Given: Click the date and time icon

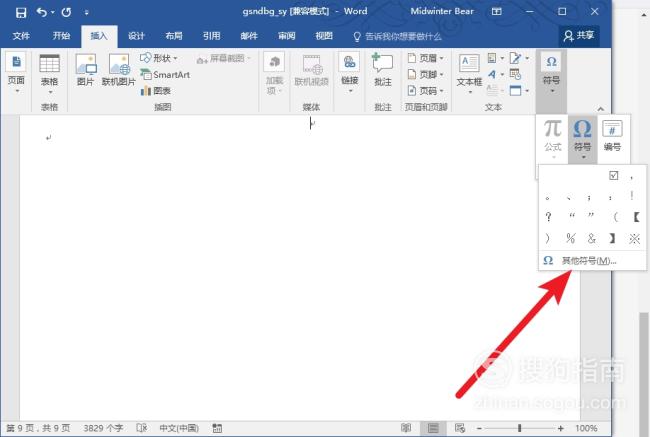Looking at the screenshot, I should pos(515,75).
